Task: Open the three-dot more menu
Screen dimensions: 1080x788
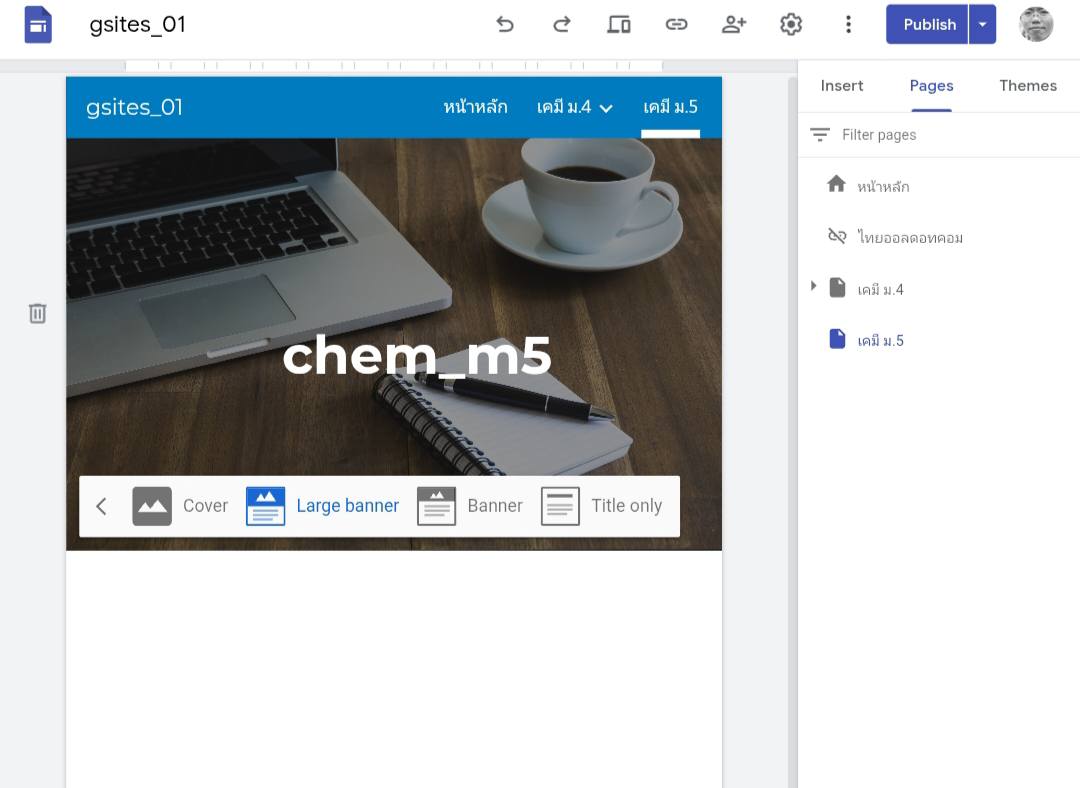Action: [x=848, y=25]
